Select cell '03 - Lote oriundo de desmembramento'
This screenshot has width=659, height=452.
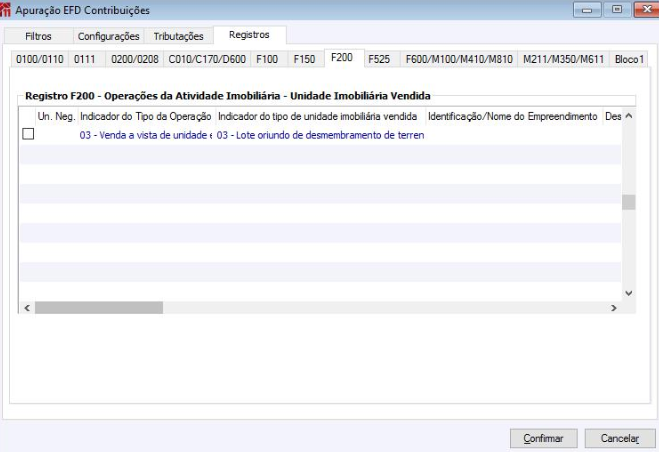coord(320,135)
